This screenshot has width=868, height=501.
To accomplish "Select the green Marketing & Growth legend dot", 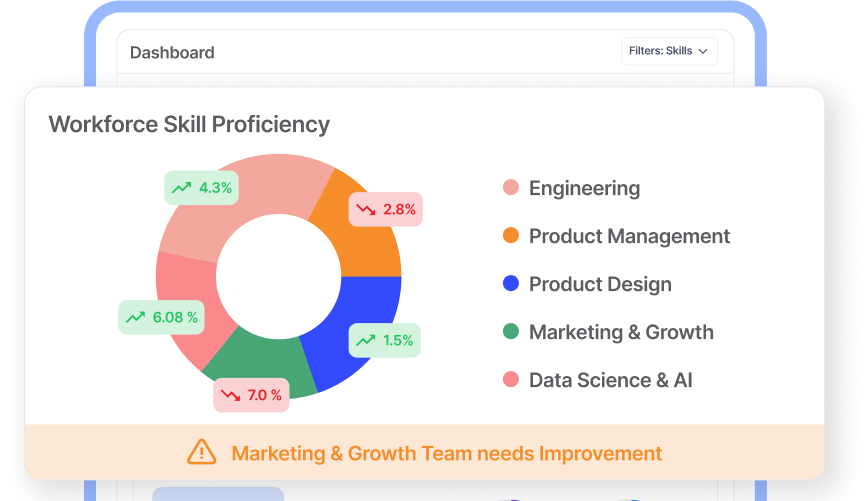I will point(510,332).
